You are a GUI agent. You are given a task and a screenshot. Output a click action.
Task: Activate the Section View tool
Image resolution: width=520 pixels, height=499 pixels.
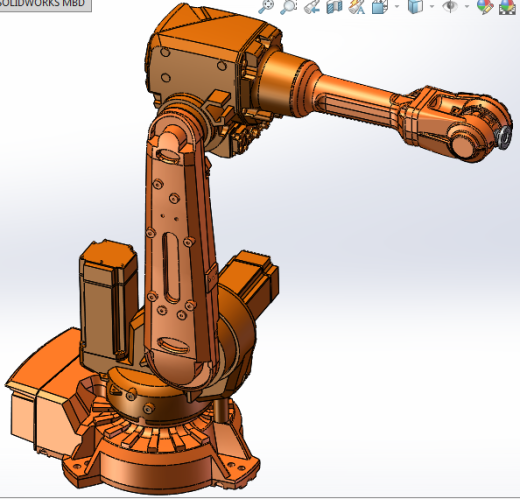pyautogui.click(x=334, y=7)
